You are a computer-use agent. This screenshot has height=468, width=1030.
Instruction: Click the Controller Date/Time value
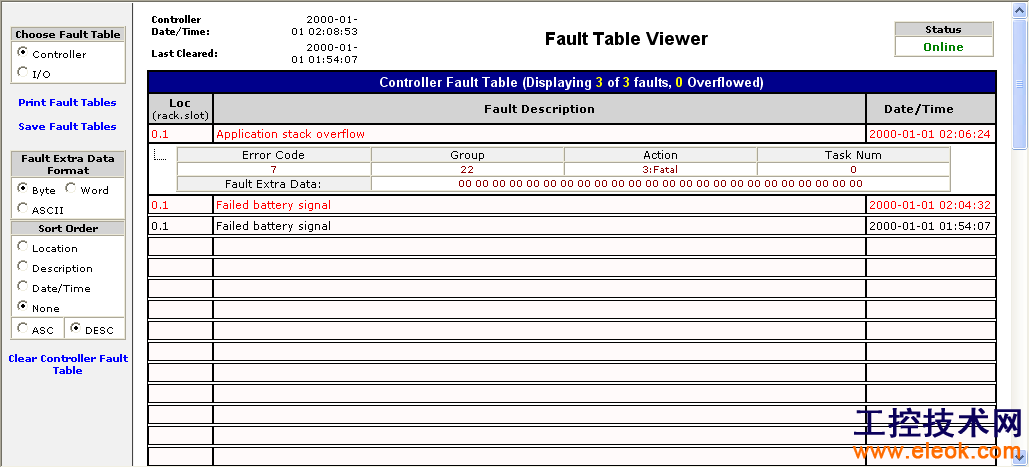point(325,26)
